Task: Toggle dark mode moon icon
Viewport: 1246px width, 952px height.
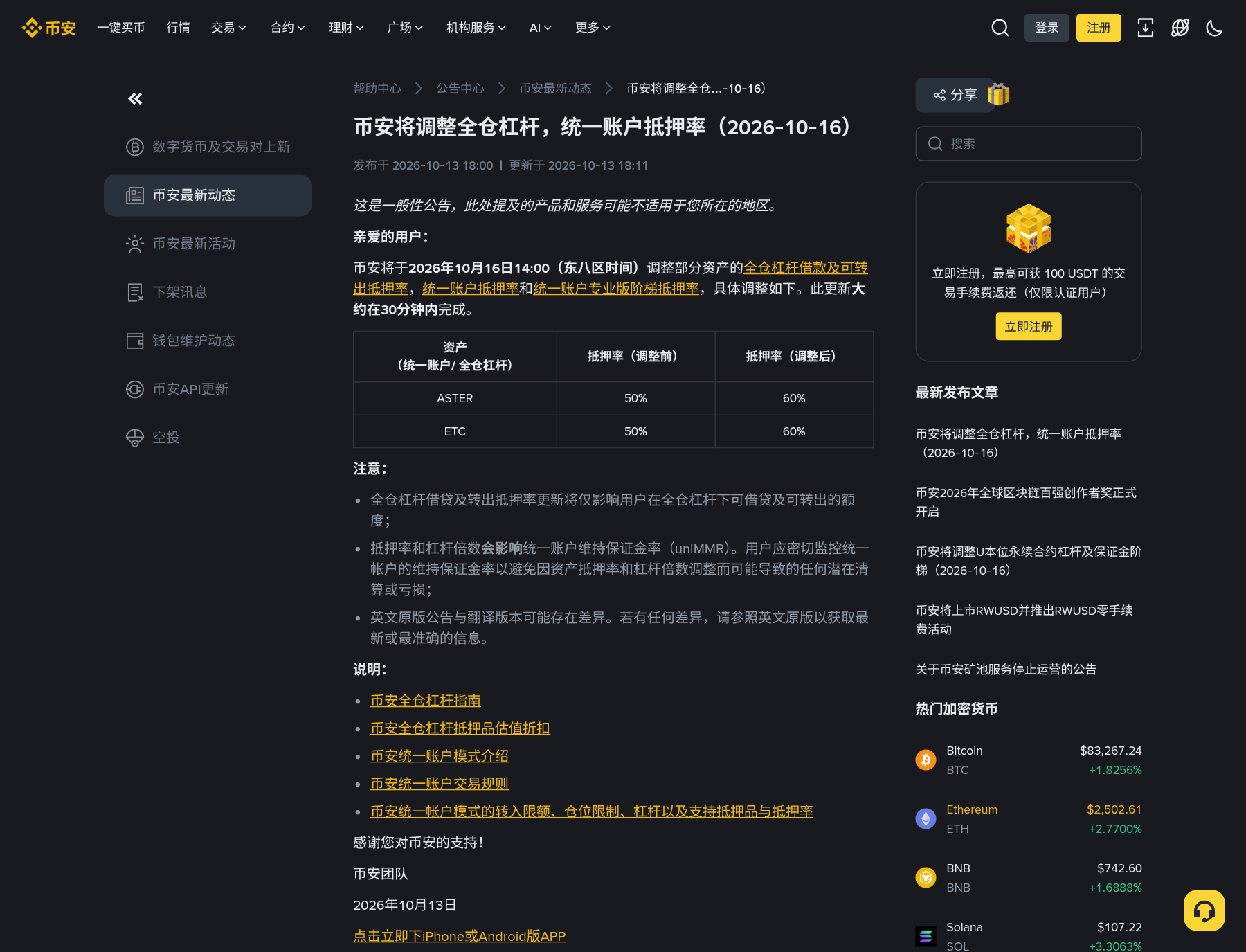Action: pos(1214,28)
